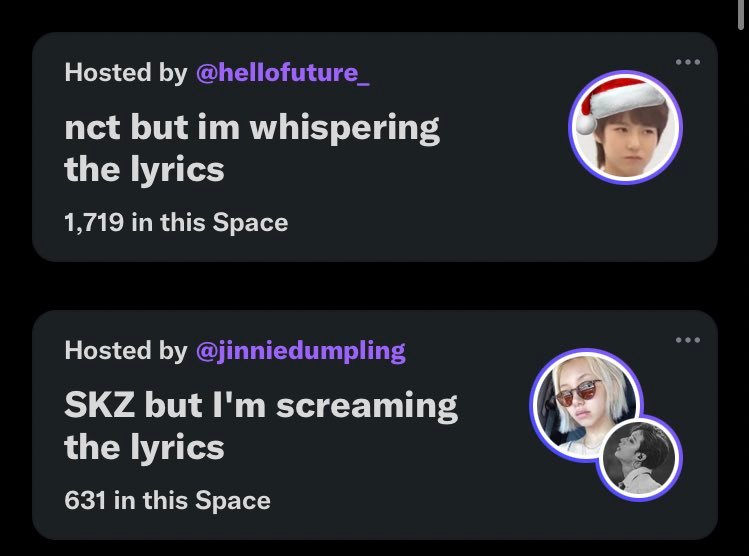Viewport: 749px width, 556px height.
Task: Click "Hosted by" label above the SKZ title
Action: 125,351
